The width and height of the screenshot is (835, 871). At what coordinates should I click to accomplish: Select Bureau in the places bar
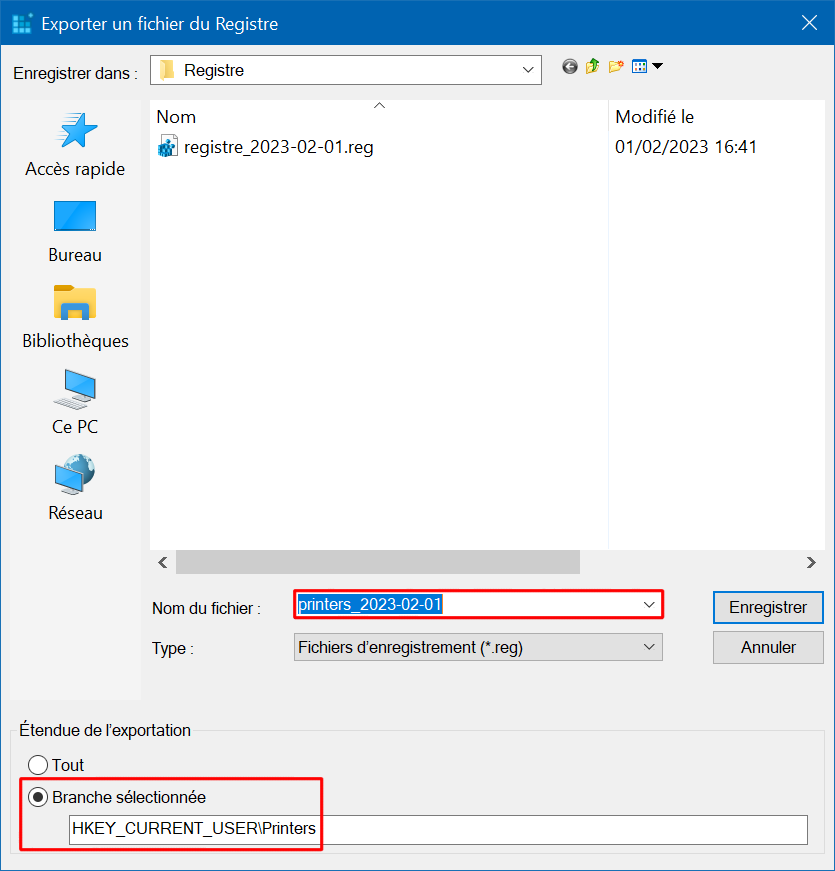click(75, 232)
